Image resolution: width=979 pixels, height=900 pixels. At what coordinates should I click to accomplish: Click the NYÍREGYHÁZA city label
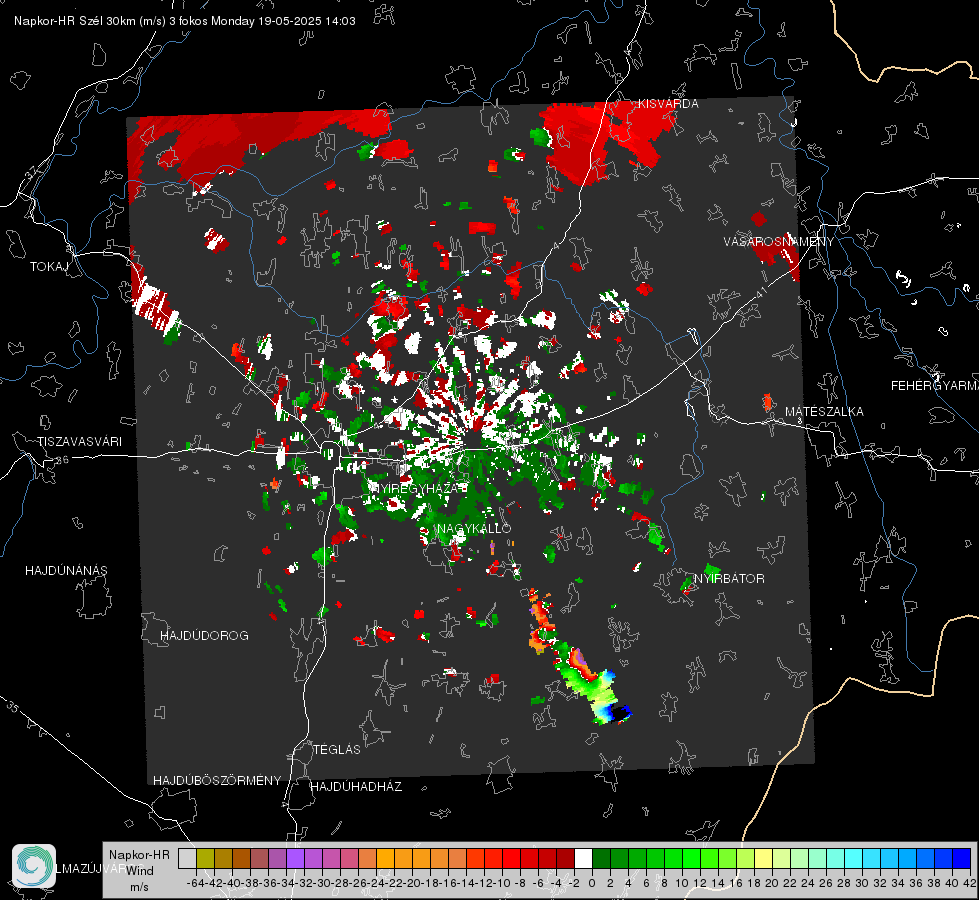(x=418, y=488)
